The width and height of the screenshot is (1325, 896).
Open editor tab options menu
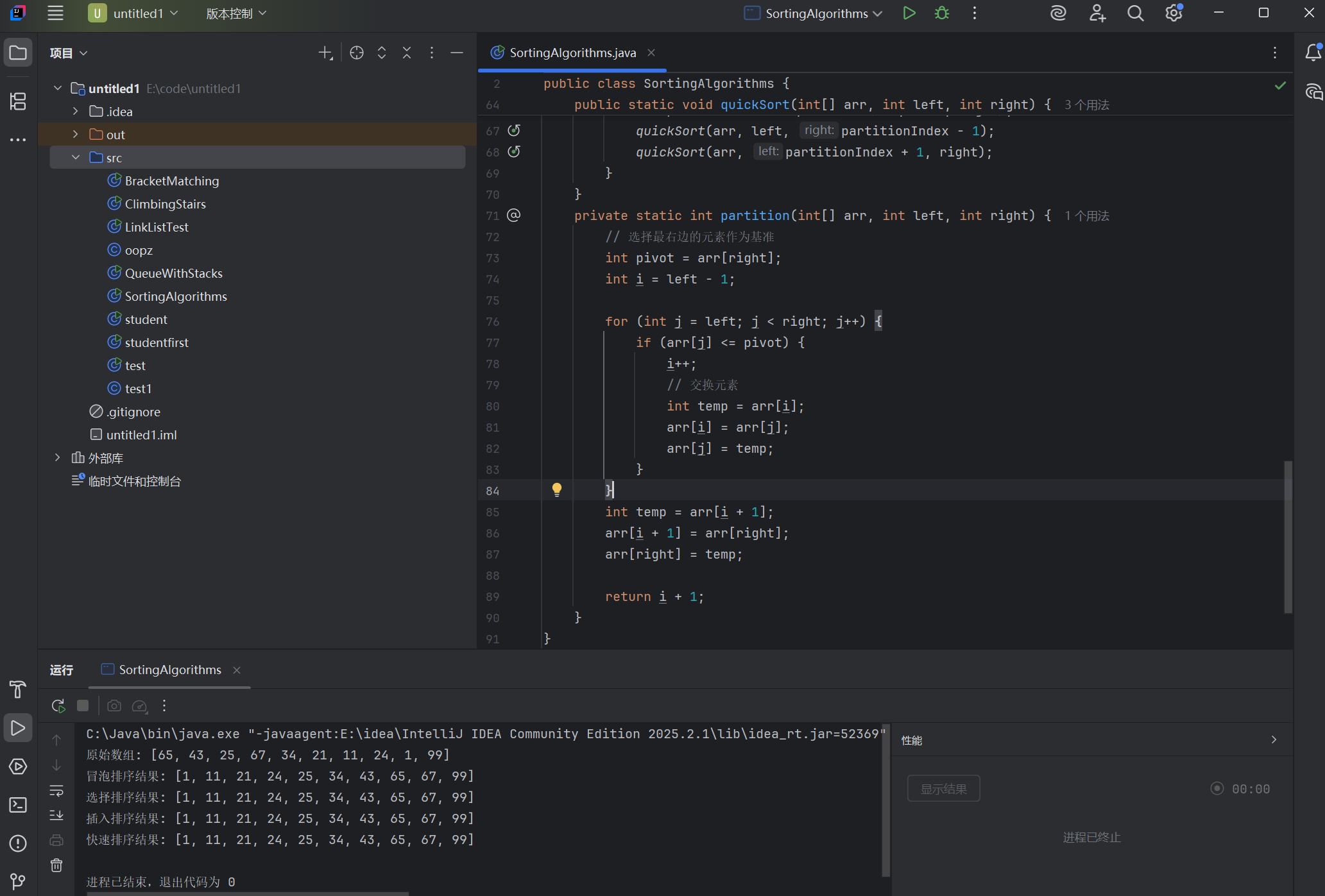[x=1275, y=53]
